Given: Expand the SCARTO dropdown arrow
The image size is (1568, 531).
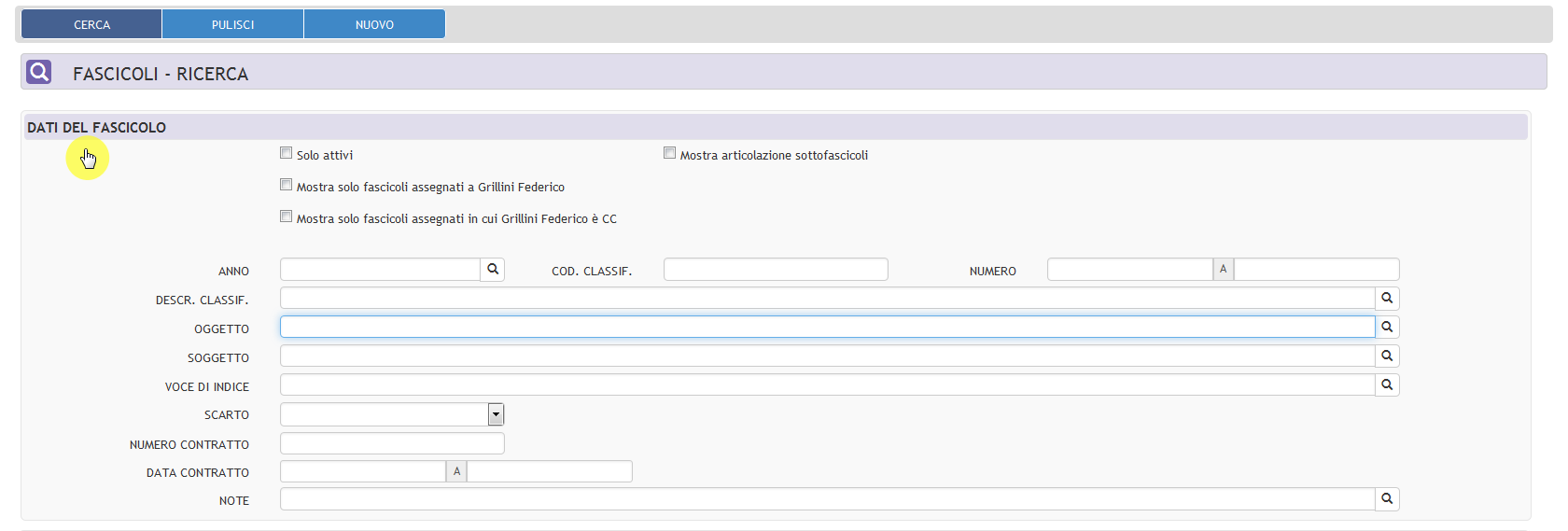Looking at the screenshot, I should 496,414.
